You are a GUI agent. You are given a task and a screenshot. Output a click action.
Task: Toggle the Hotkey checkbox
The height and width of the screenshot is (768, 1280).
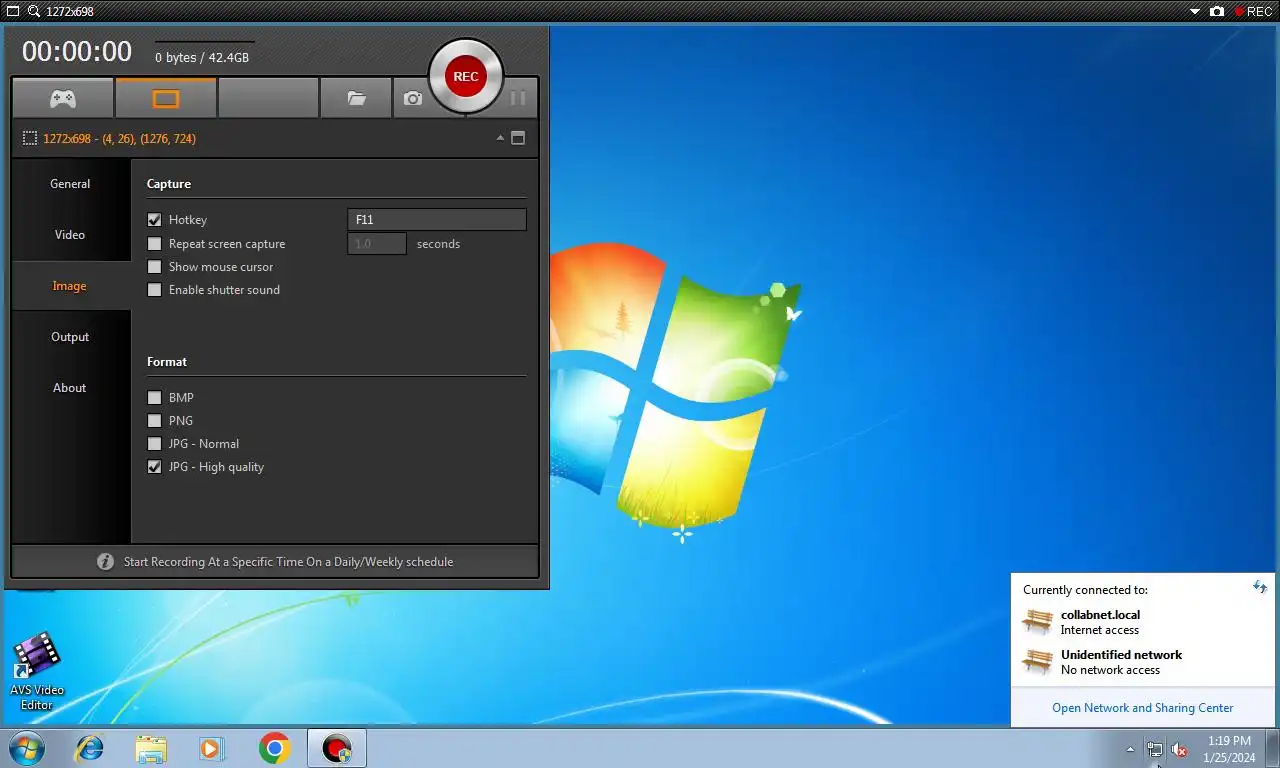pos(154,220)
